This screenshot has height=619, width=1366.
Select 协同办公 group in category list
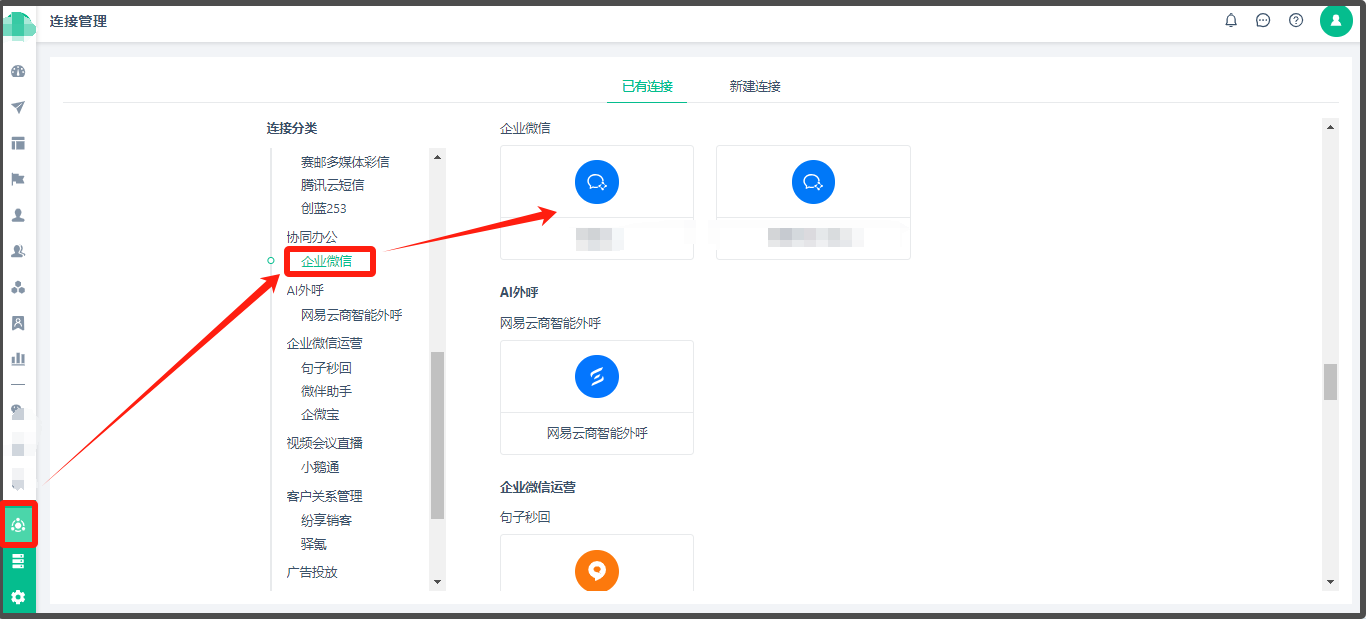pos(312,236)
